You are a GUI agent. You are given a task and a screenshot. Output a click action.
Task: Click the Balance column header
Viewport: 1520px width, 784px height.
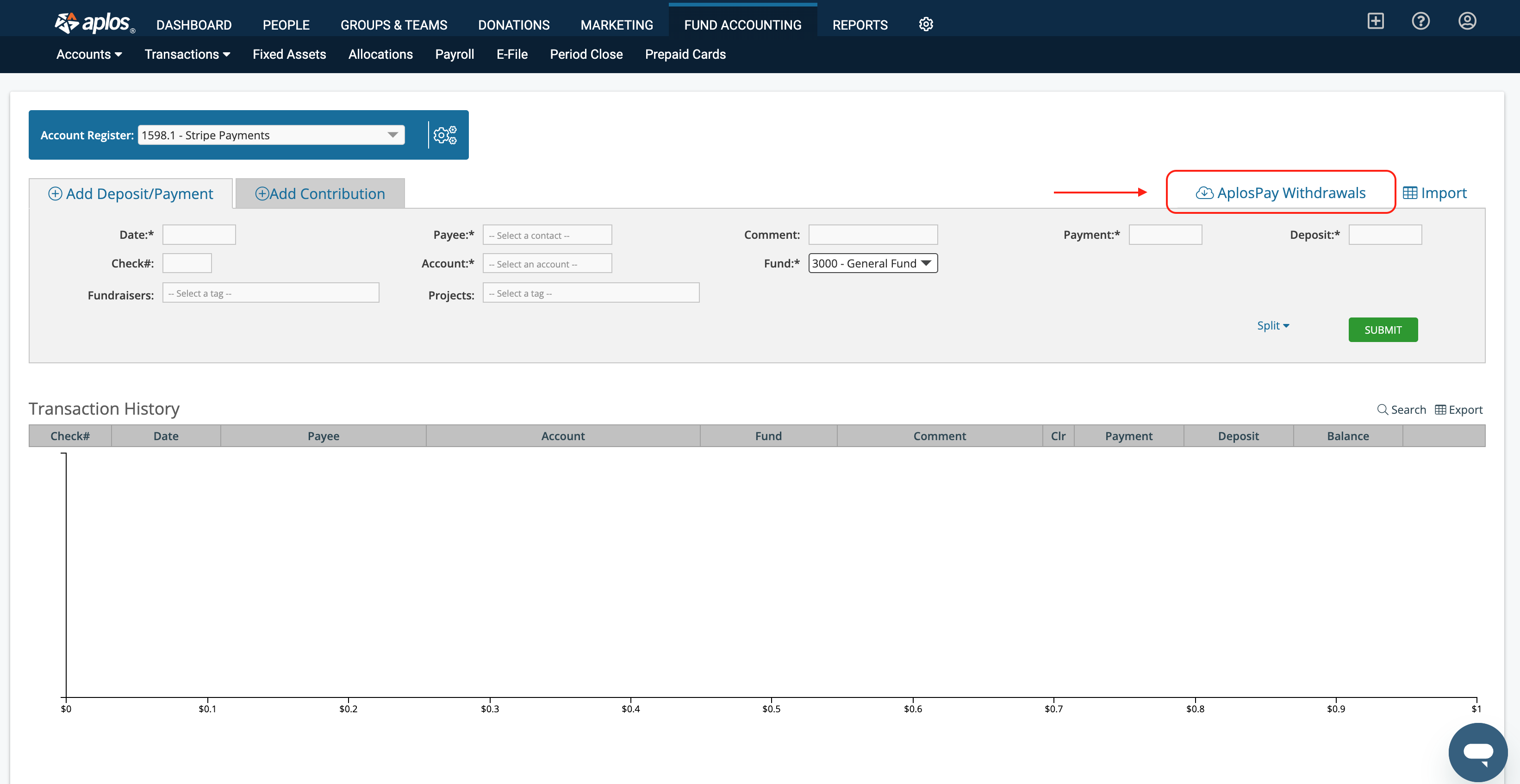coord(1348,436)
